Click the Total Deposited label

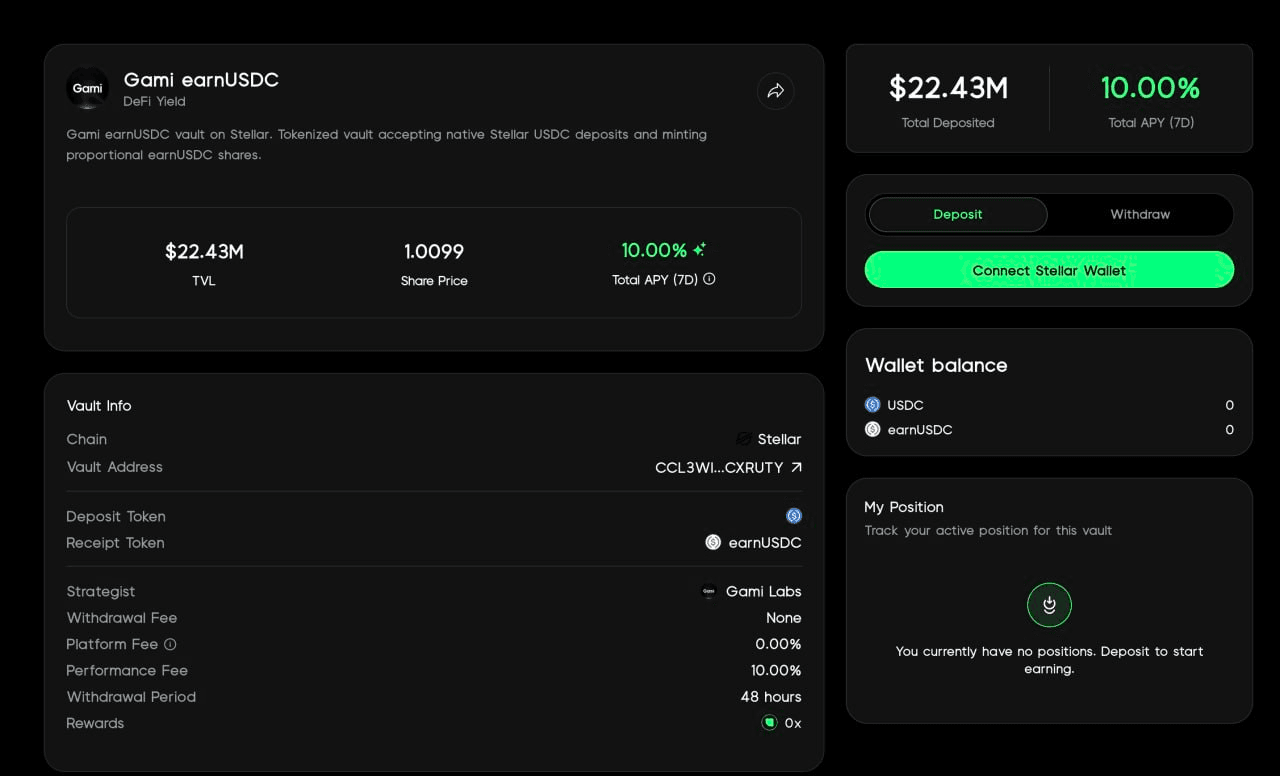tap(948, 123)
